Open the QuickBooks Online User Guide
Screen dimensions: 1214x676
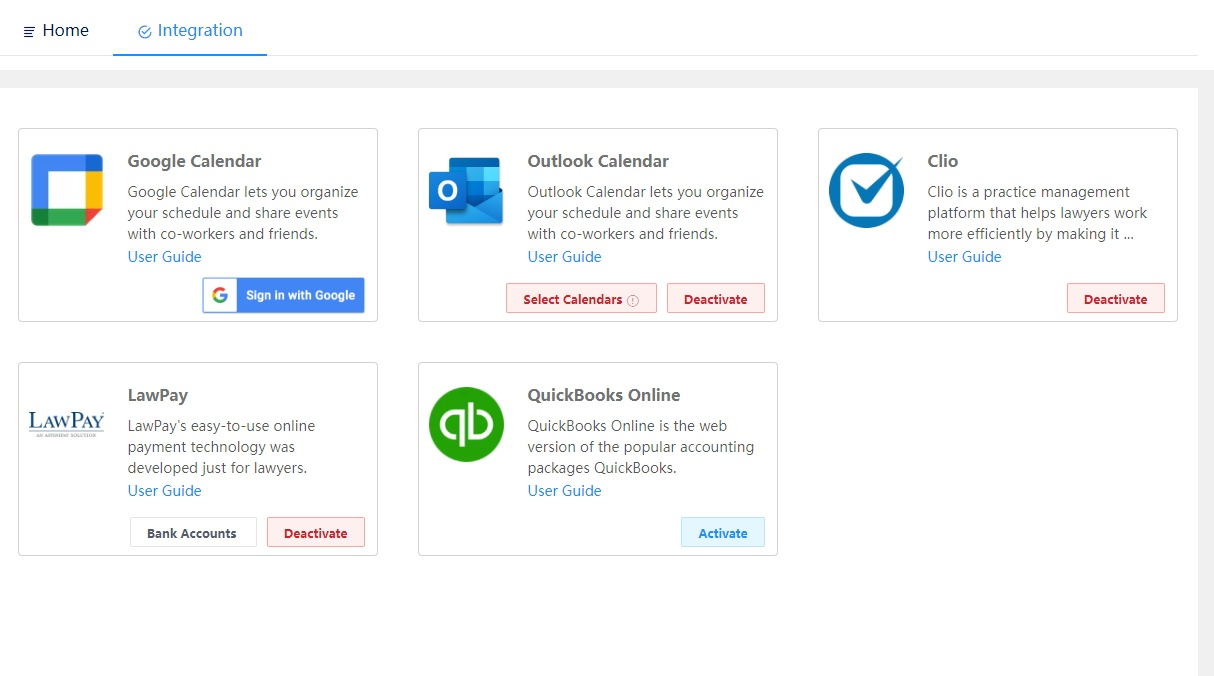click(x=565, y=491)
